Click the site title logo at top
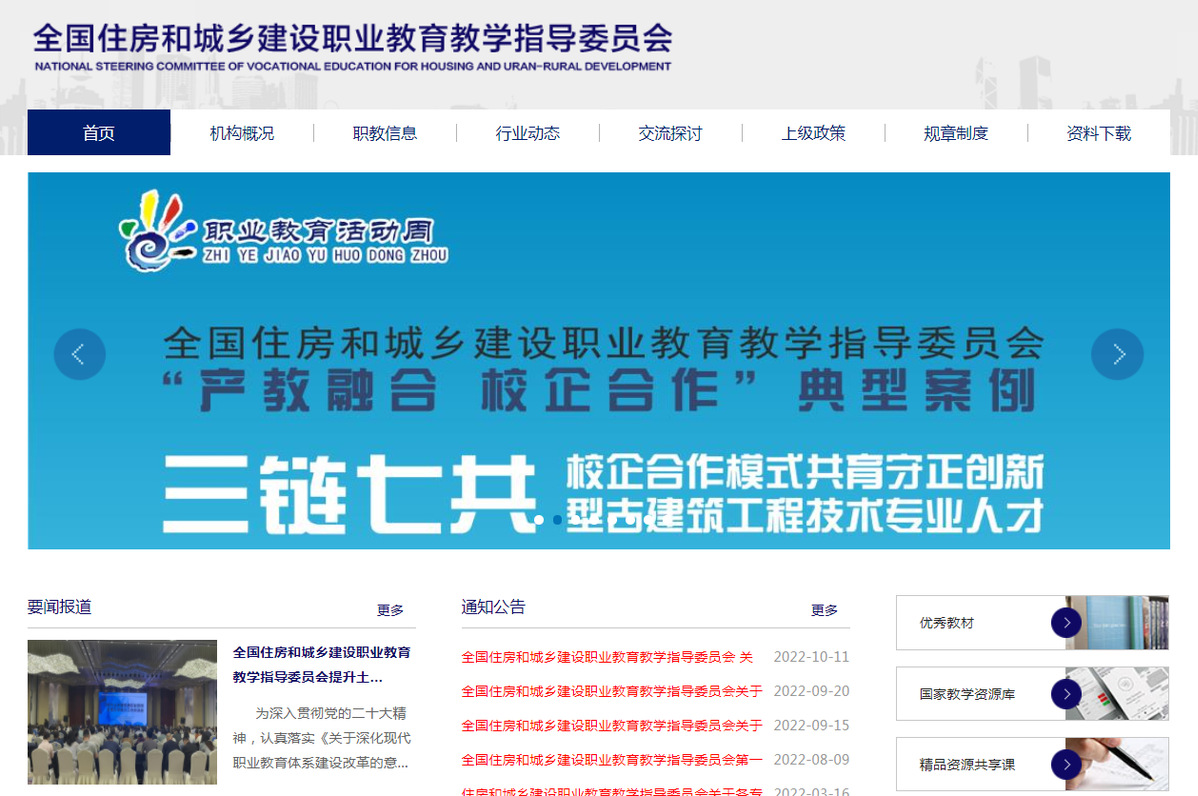This screenshot has height=796, width=1198. click(352, 46)
